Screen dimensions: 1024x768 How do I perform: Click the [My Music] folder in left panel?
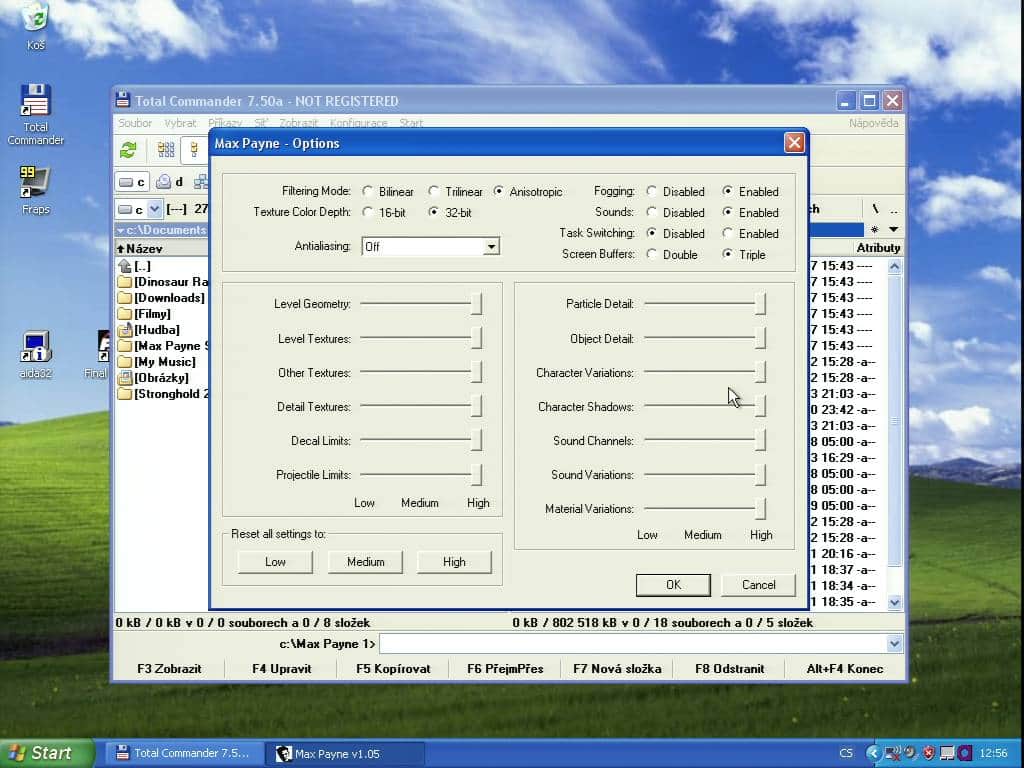click(156, 362)
